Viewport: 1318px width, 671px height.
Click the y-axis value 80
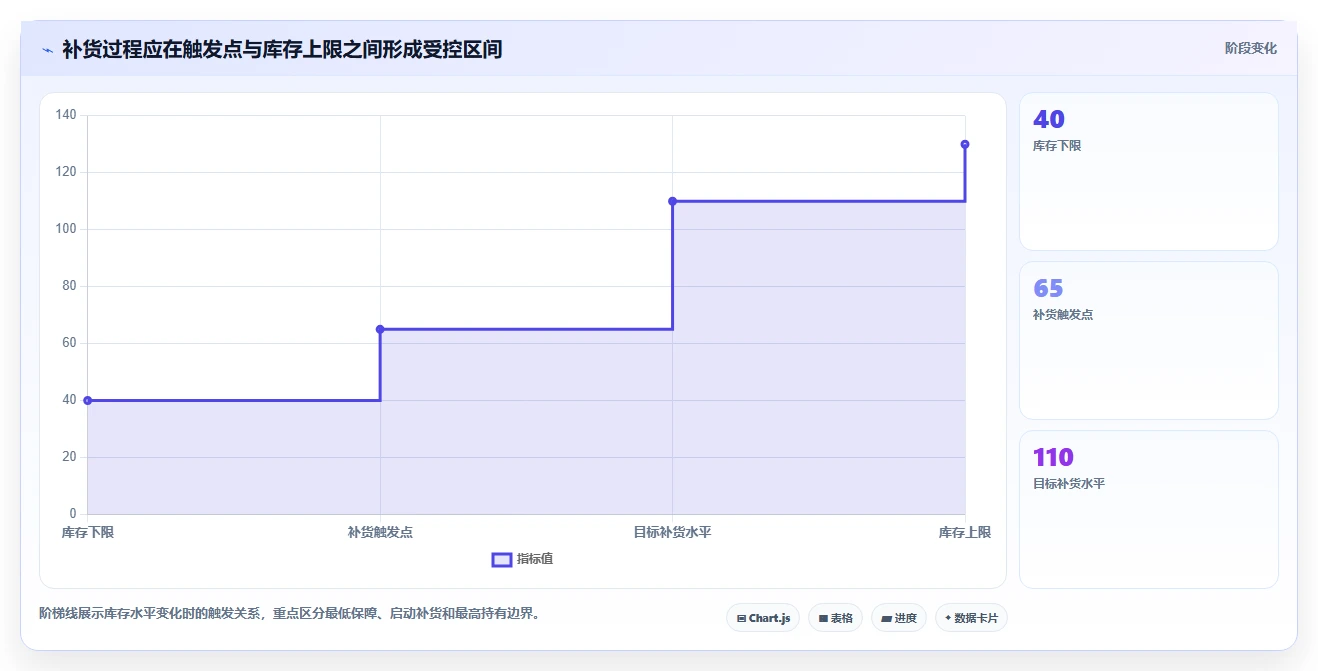click(x=69, y=286)
